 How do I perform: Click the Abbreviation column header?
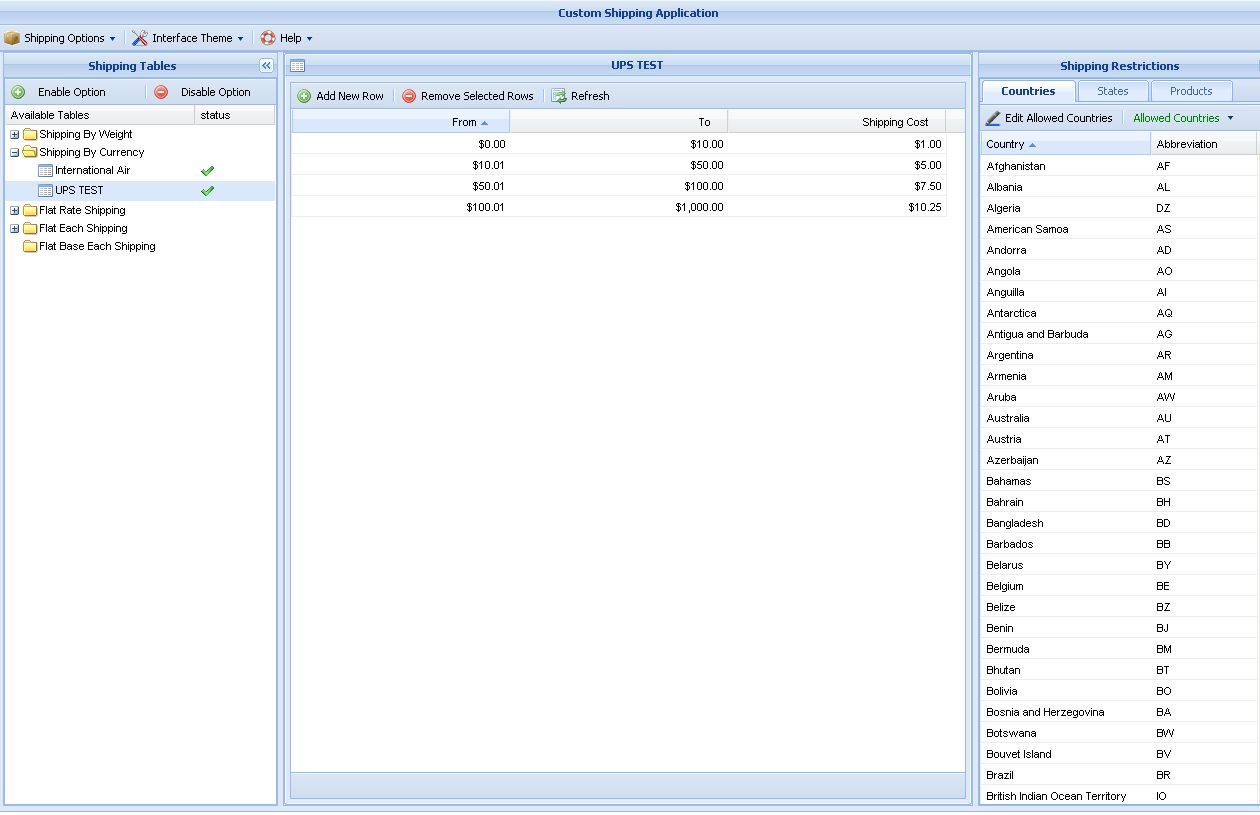(1204, 144)
